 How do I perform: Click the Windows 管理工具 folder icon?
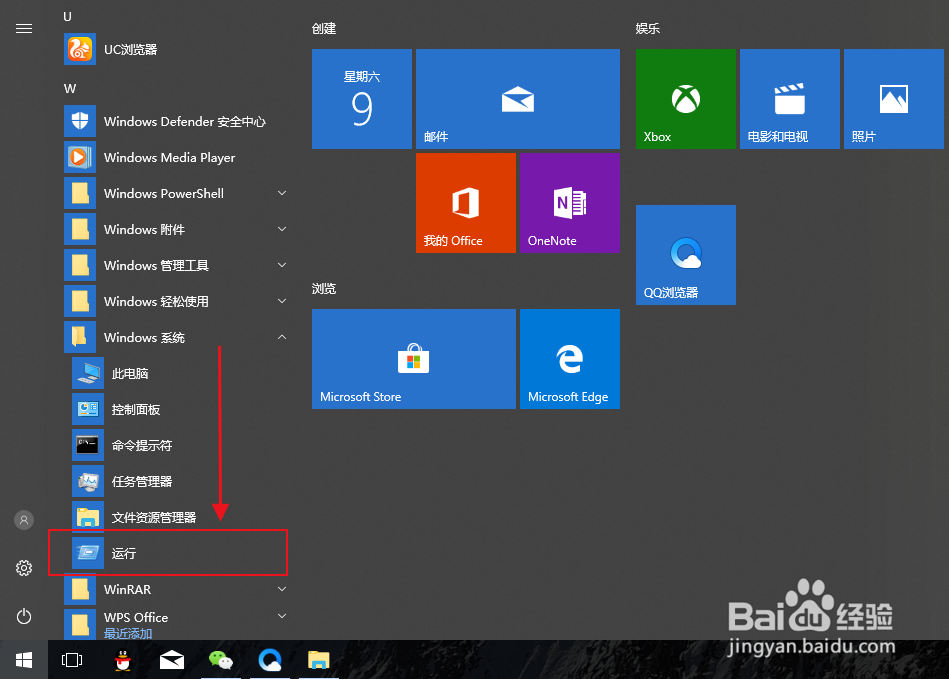80,265
